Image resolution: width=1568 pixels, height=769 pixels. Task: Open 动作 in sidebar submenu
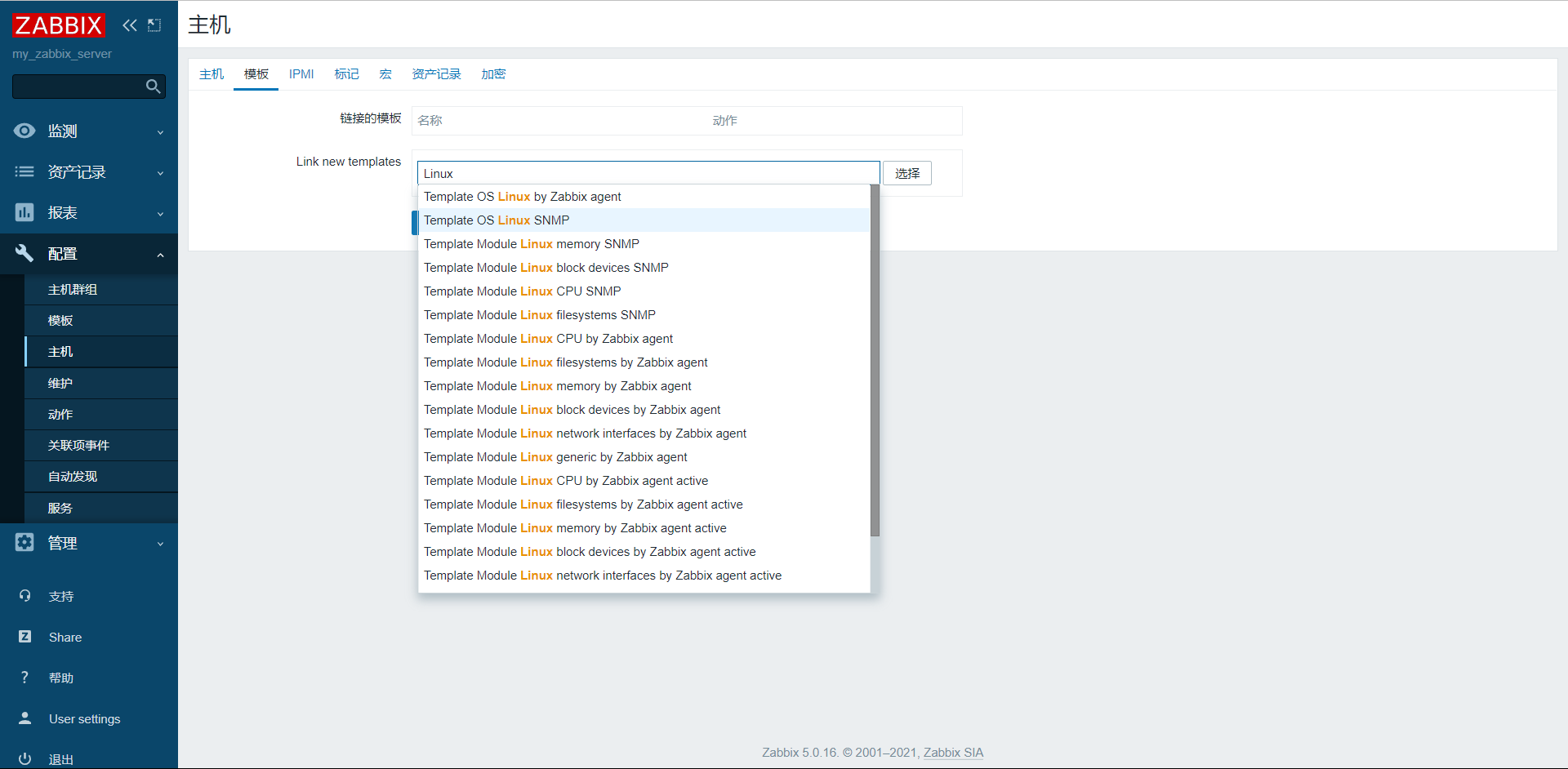coord(101,414)
